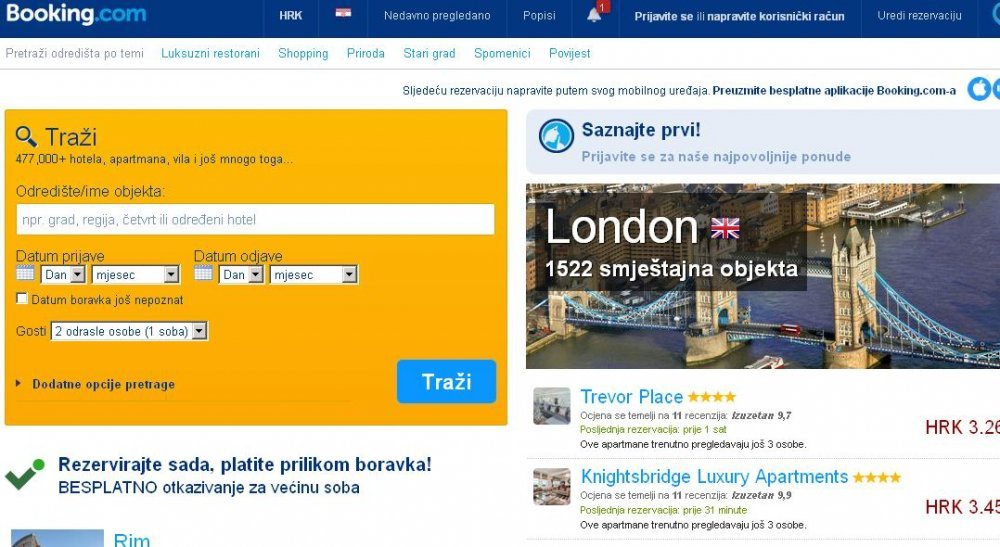Click the blue Traži search button
The height and width of the screenshot is (547, 1000).
[446, 381]
